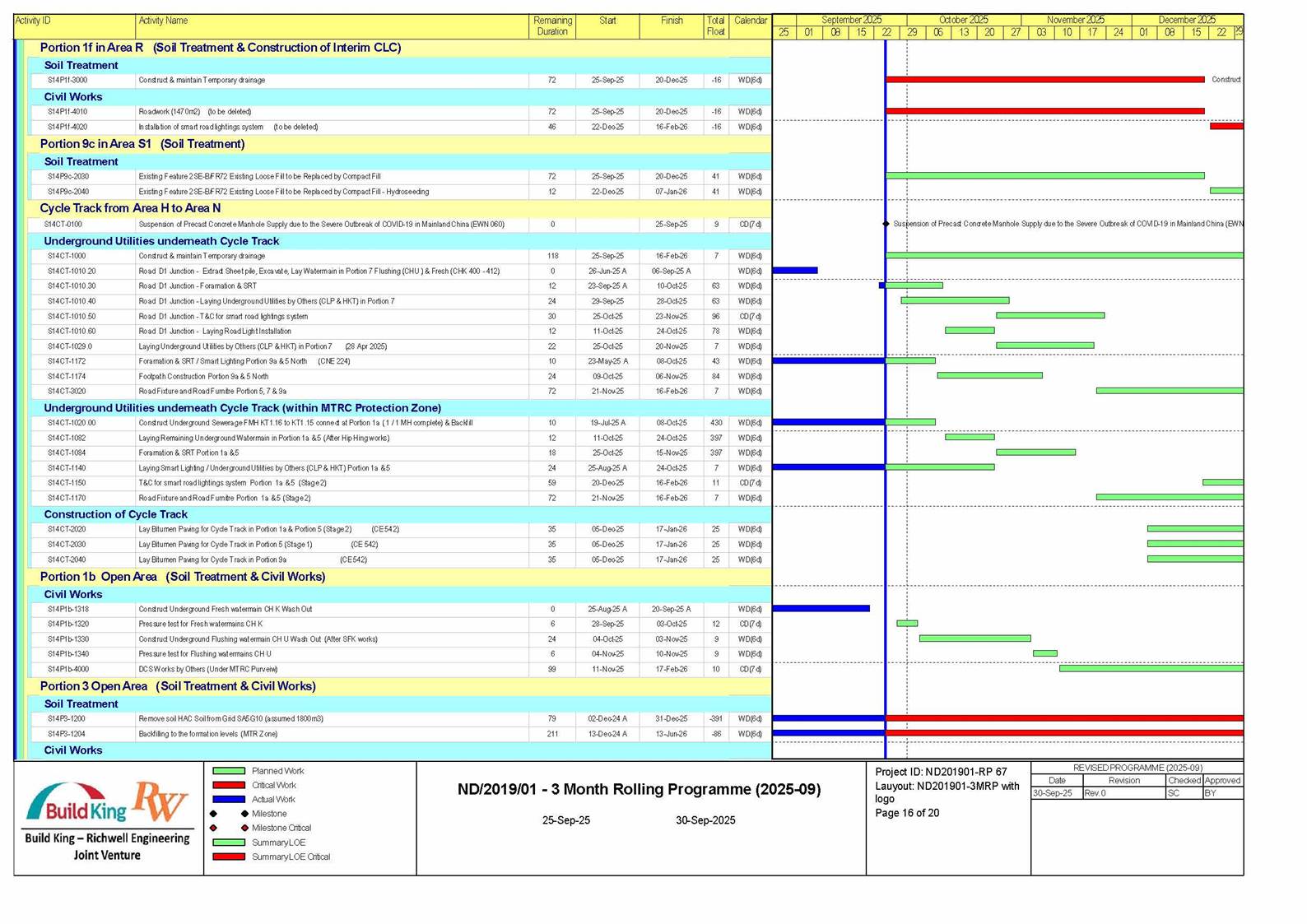
Task: Click red Critical Work legend swatch
Action: [229, 786]
